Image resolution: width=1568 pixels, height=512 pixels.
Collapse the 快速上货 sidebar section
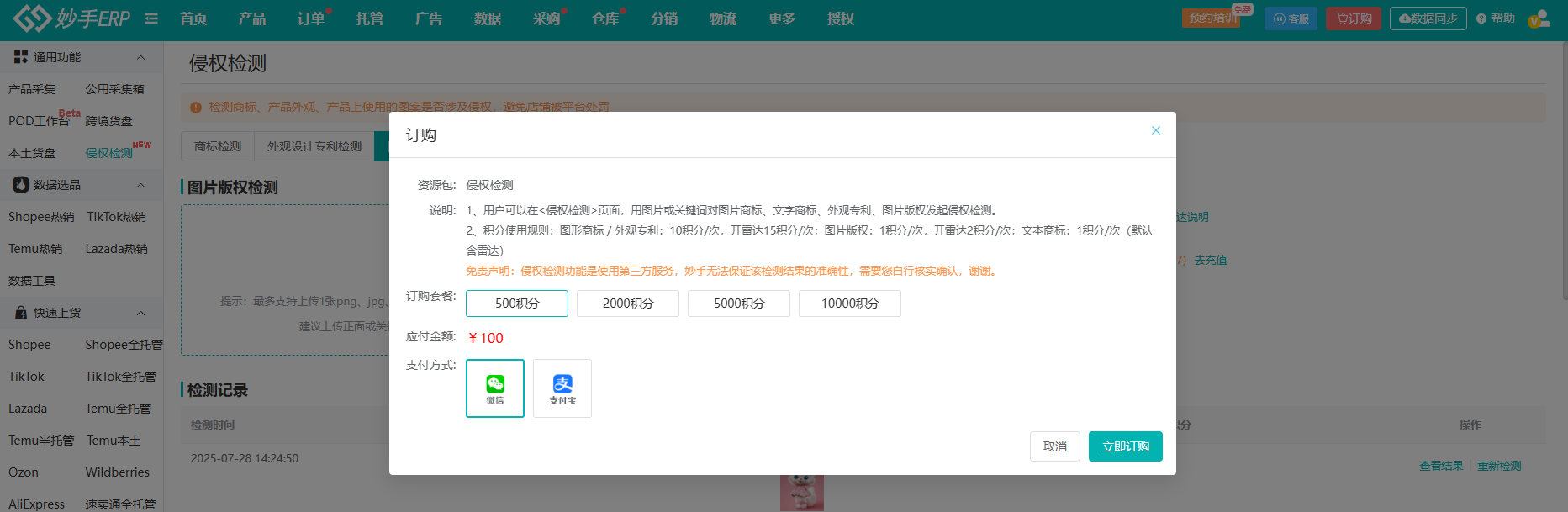[x=140, y=313]
